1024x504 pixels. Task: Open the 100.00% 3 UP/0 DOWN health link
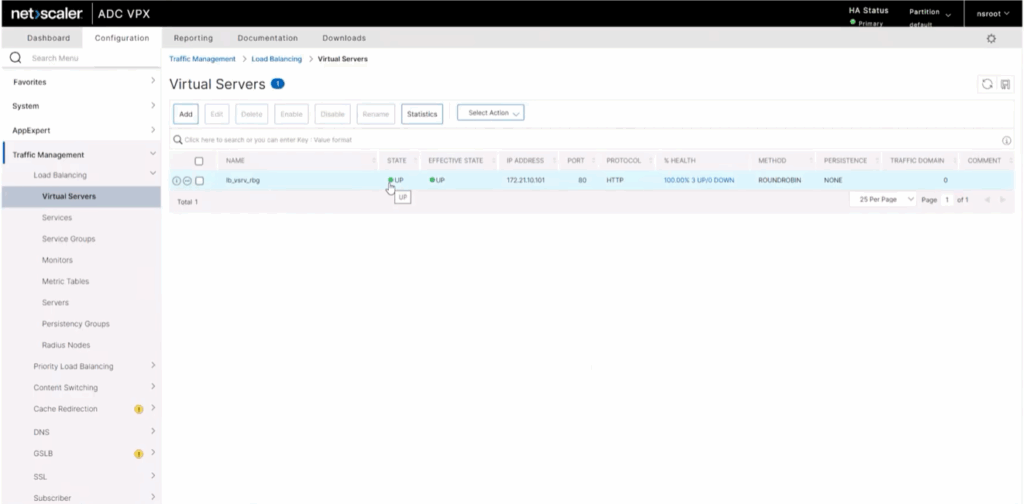(x=699, y=180)
